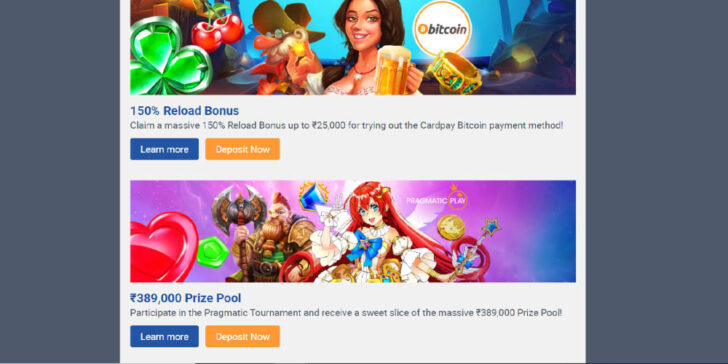728x364 pixels.
Task: Click the blue gem in gold frame
Action: click(x=313, y=196)
